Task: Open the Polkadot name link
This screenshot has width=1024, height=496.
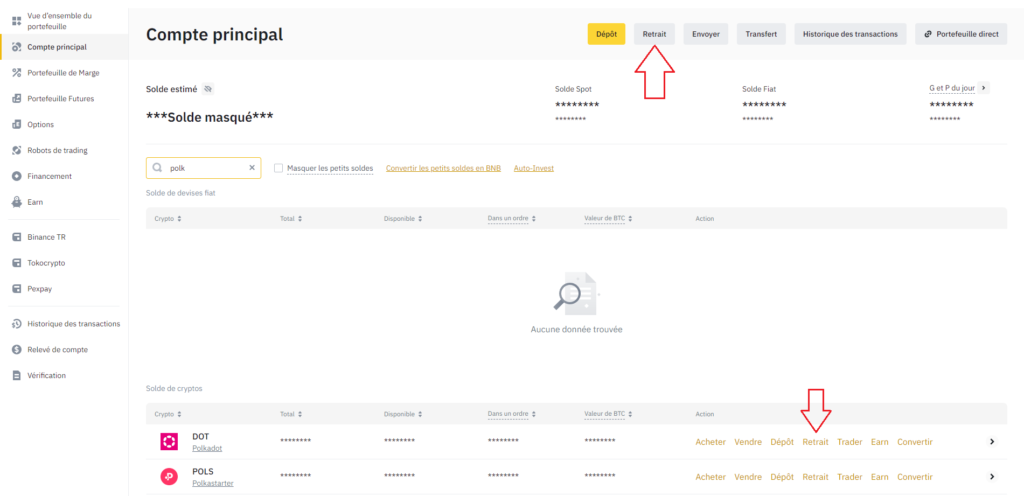Action: [208, 448]
